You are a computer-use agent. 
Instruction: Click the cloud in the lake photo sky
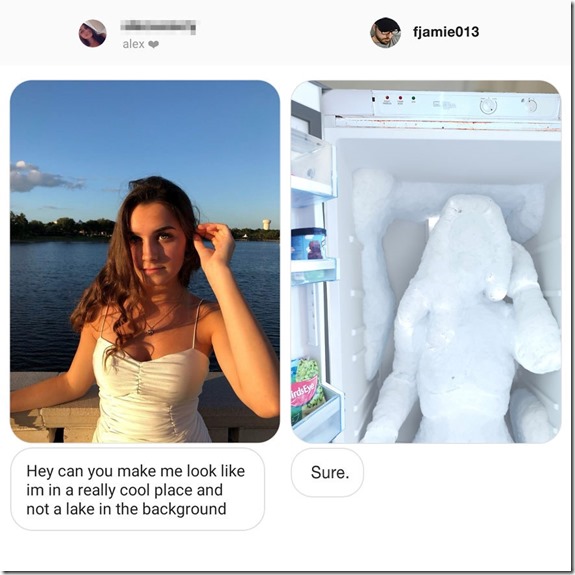tap(44, 177)
